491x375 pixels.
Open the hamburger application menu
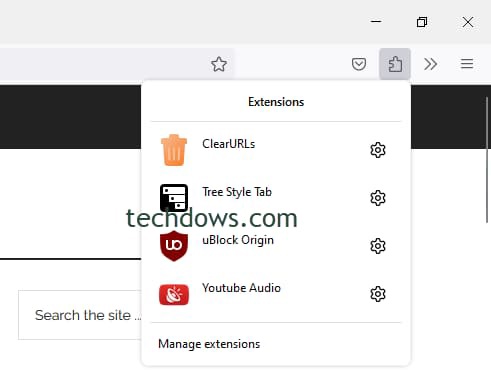(x=467, y=64)
